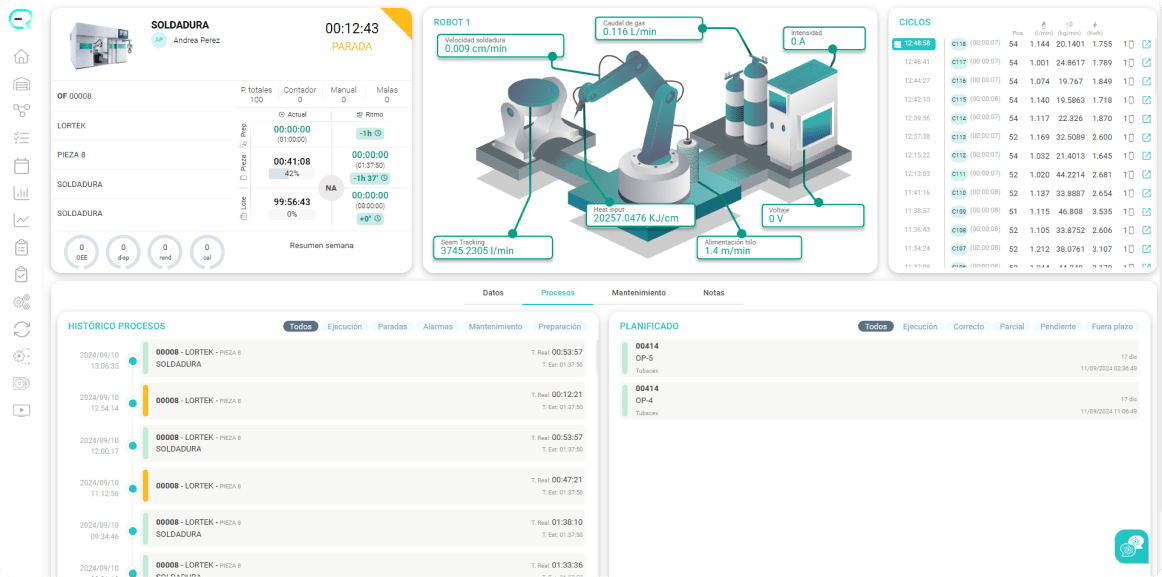Filter Planificado list by Ejecución

tap(920, 326)
